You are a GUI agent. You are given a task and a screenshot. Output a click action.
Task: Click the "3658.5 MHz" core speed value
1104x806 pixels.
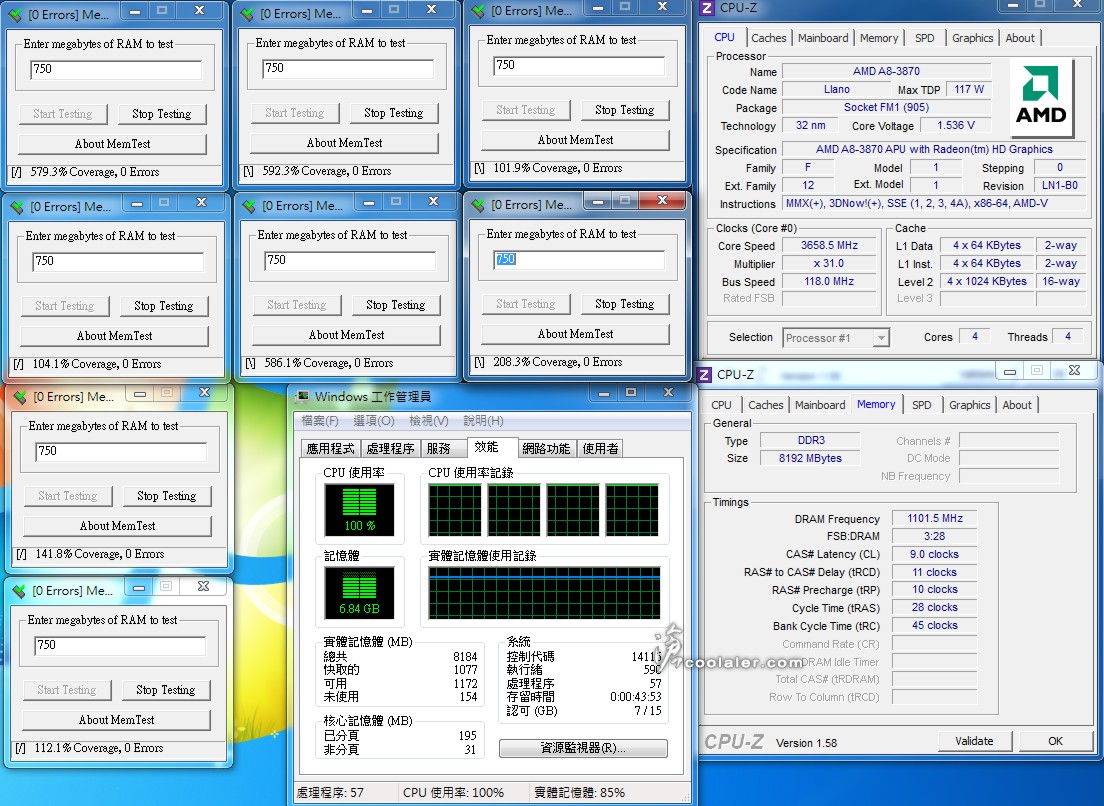(x=829, y=246)
